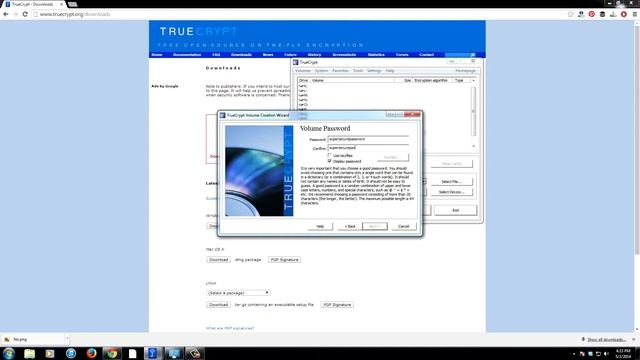This screenshot has height=360, width=640.
Task: Click the Mac OS X Download button
Action: pos(218,260)
